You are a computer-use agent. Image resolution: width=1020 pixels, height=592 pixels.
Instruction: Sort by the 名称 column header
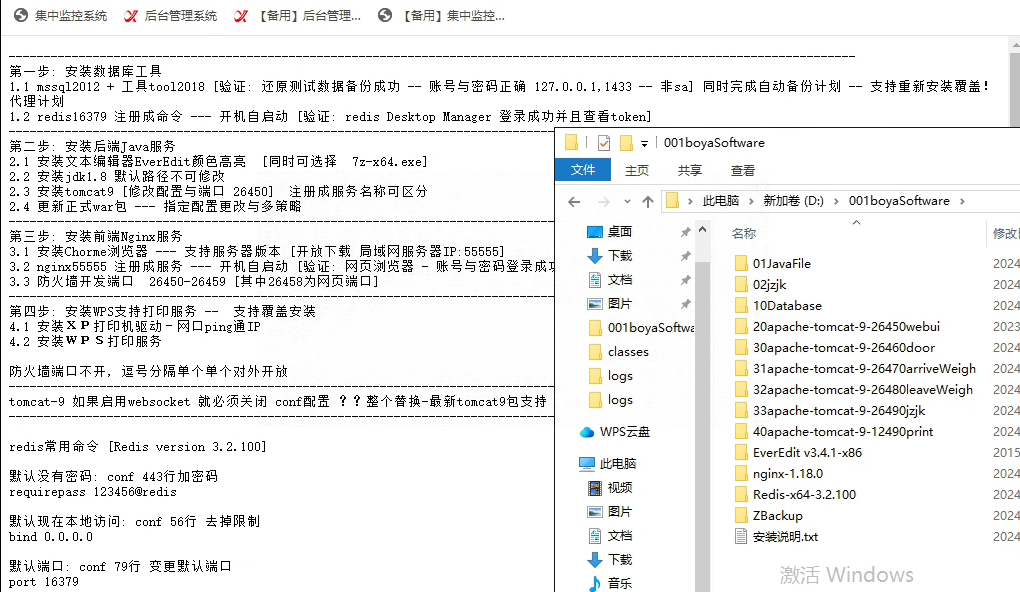[x=744, y=234]
